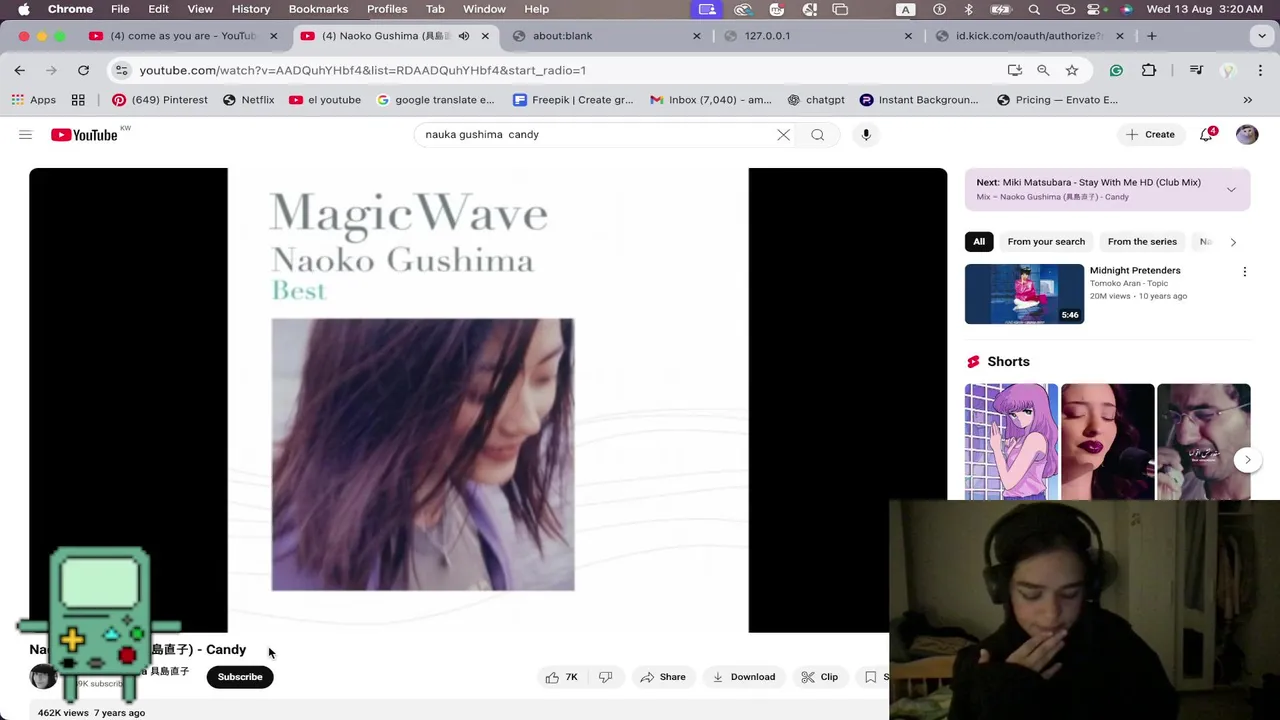Image resolution: width=1280 pixels, height=720 pixels.
Task: Open the History menu in menu bar
Action: click(251, 9)
